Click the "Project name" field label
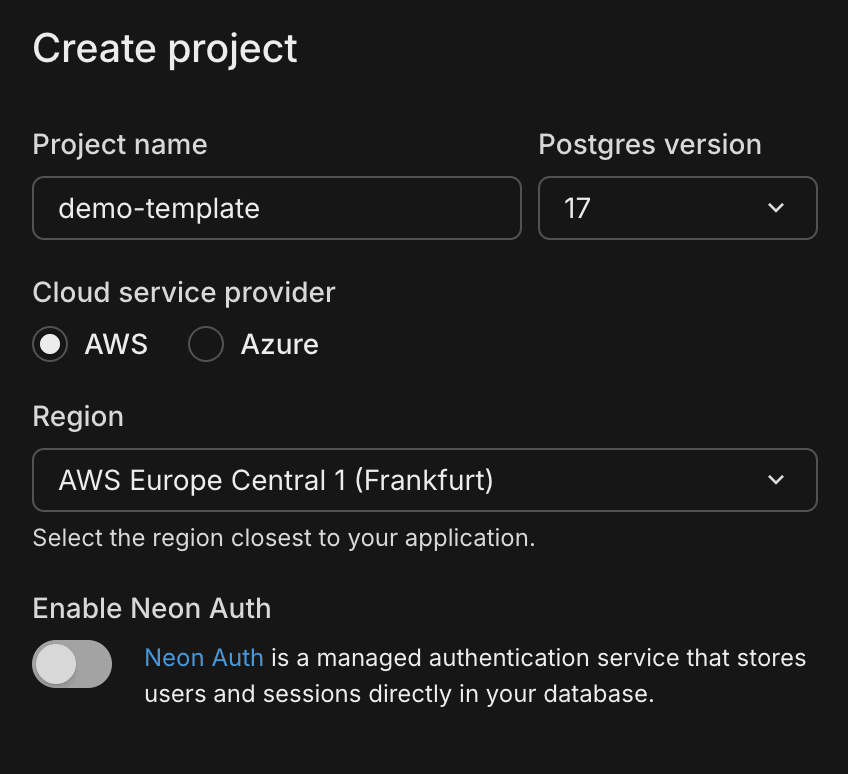The width and height of the screenshot is (848, 774). point(120,144)
